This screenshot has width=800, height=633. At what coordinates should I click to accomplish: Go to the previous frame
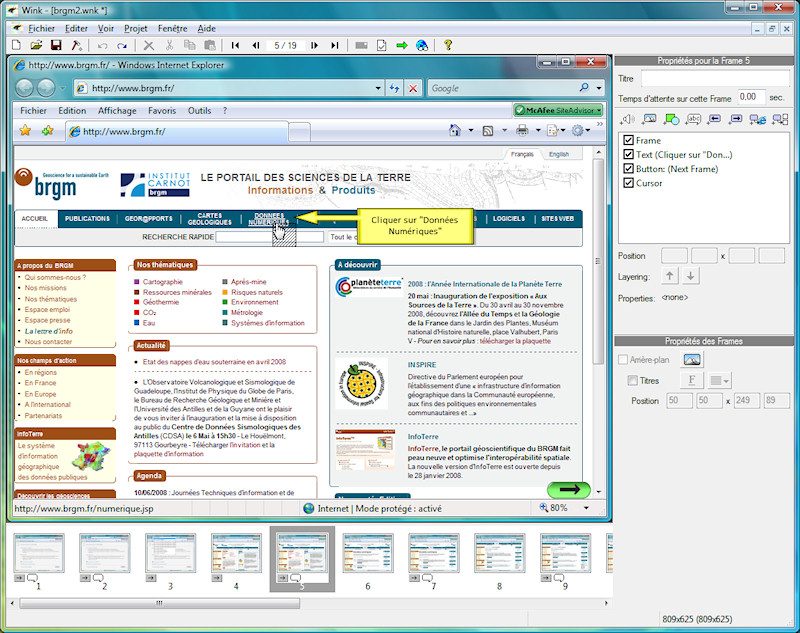tap(256, 45)
